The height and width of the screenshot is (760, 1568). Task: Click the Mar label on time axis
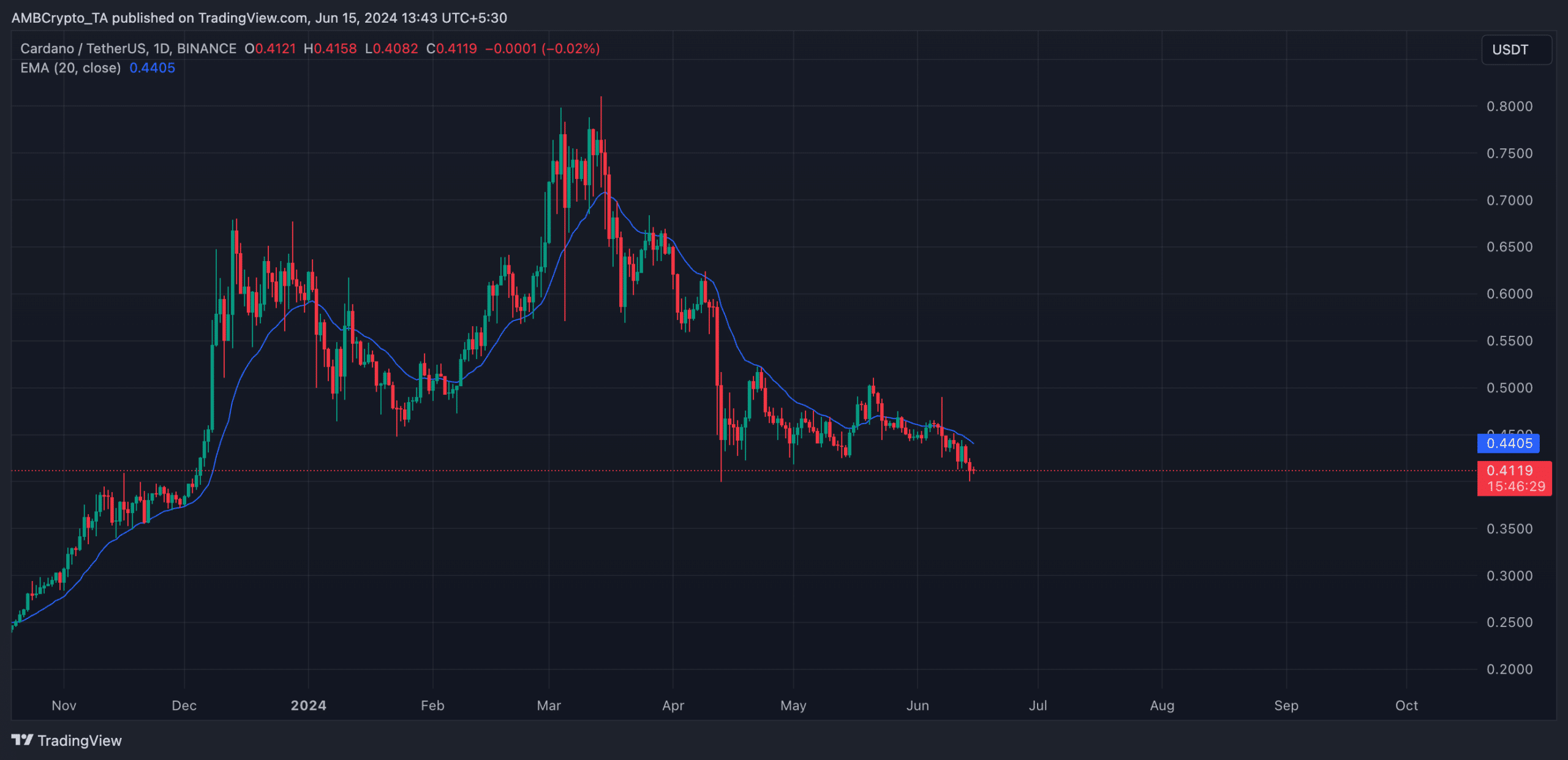click(x=549, y=705)
